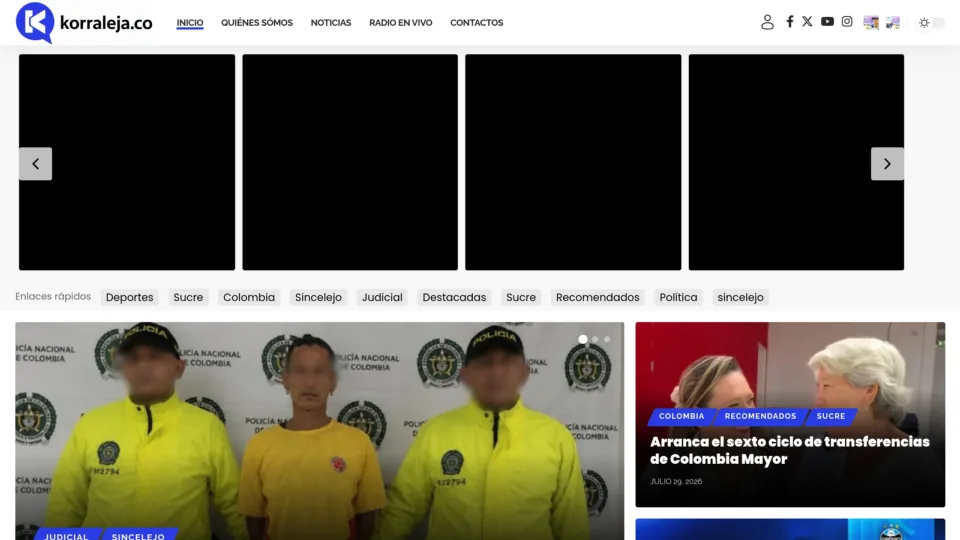The image size is (960, 540).
Task: Go to the INICIO menu item
Action: [x=190, y=23]
